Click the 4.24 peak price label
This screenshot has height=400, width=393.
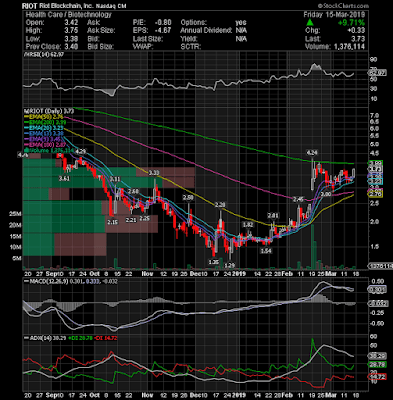pyautogui.click(x=312, y=153)
